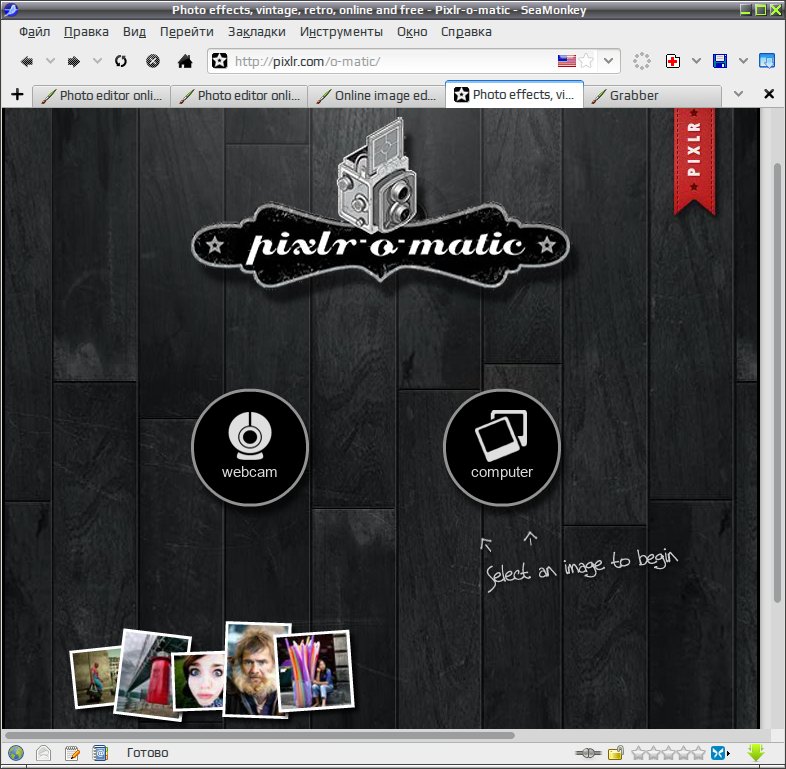Click the blue X status bar icon
Viewport: 786px width, 769px height.
pyautogui.click(x=719, y=752)
